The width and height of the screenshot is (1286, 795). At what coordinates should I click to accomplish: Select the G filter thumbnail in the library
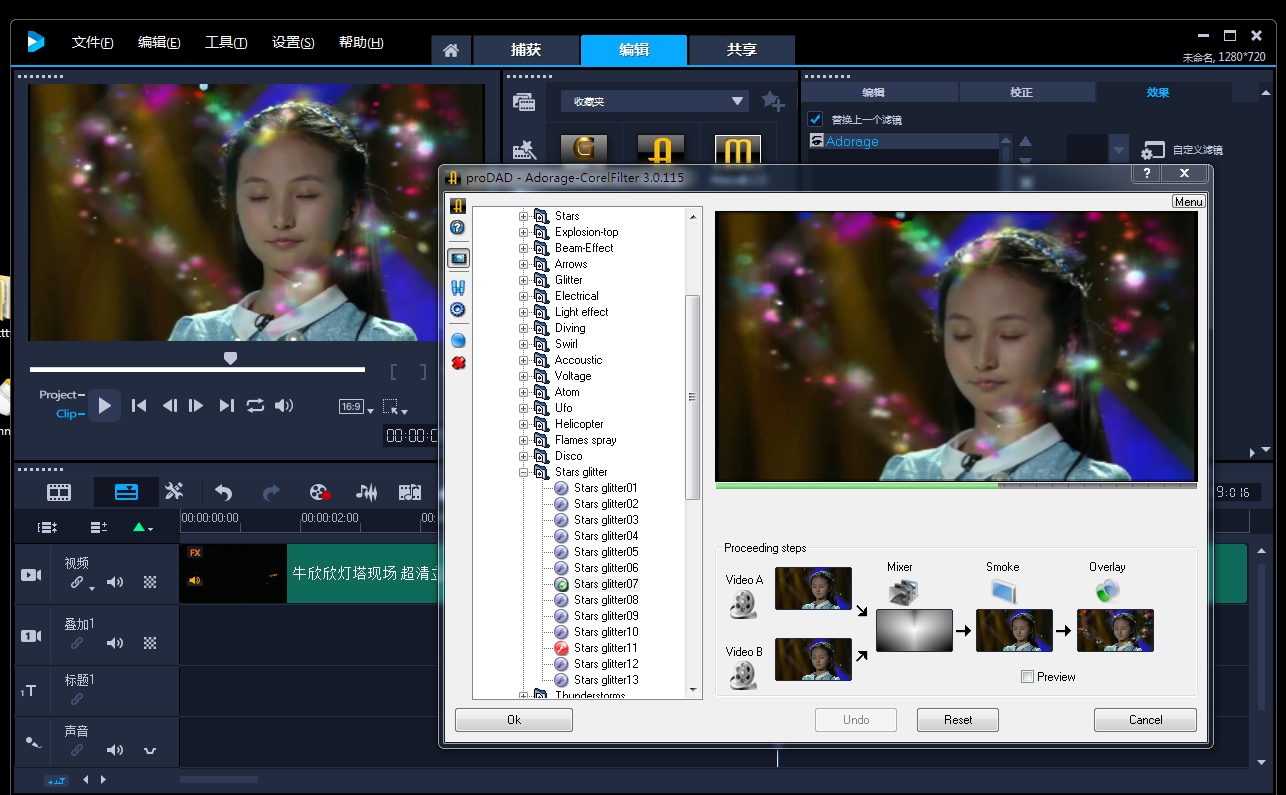point(584,149)
